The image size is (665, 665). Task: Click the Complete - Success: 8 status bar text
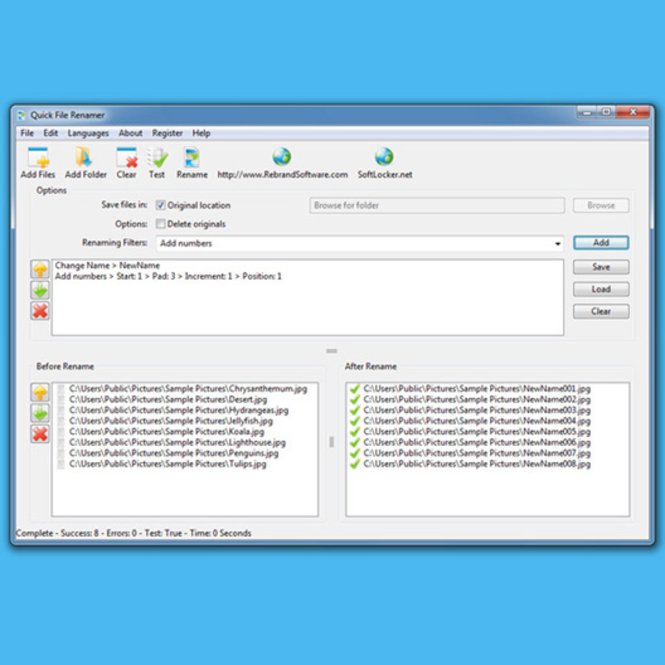click(133, 533)
